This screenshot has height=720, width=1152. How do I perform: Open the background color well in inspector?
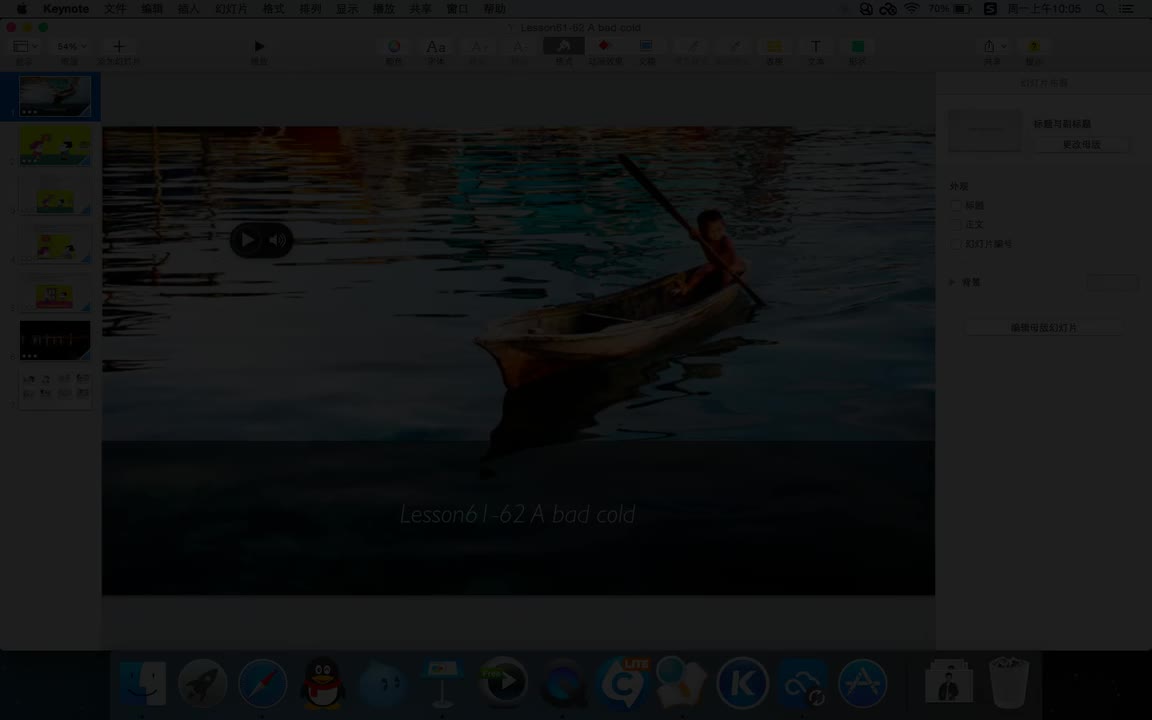pyautogui.click(x=1112, y=282)
